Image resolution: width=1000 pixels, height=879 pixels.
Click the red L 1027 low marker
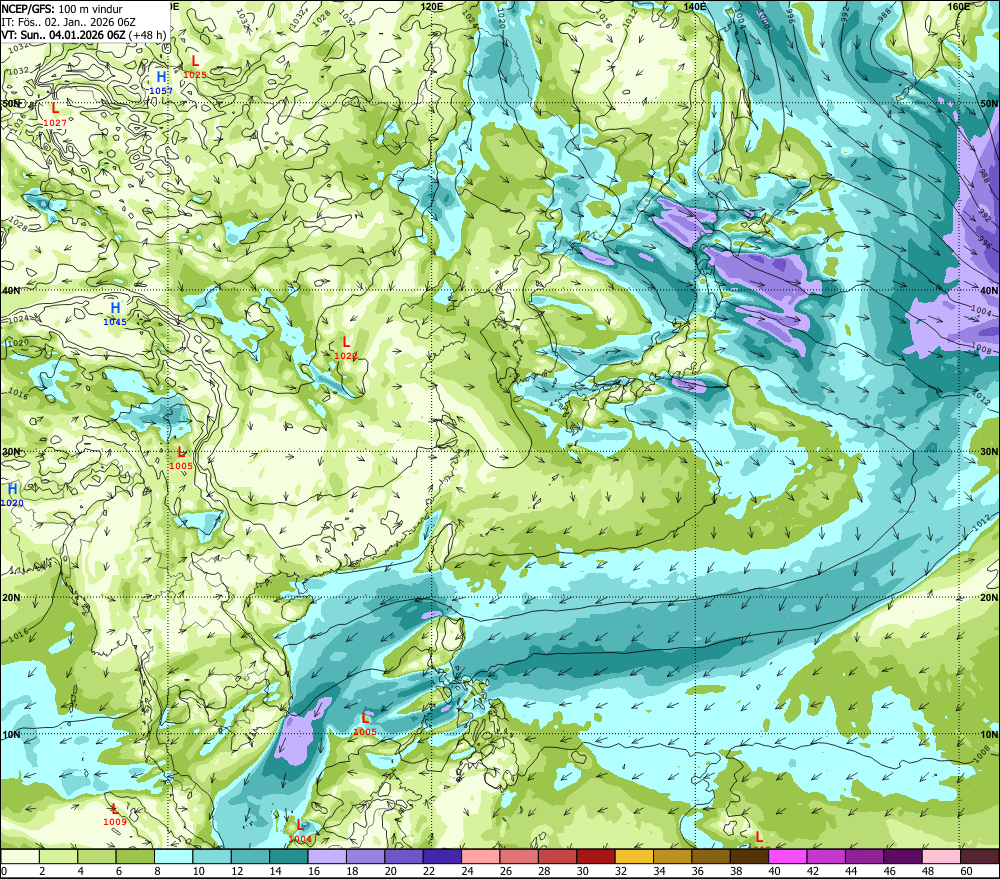[x=55, y=115]
